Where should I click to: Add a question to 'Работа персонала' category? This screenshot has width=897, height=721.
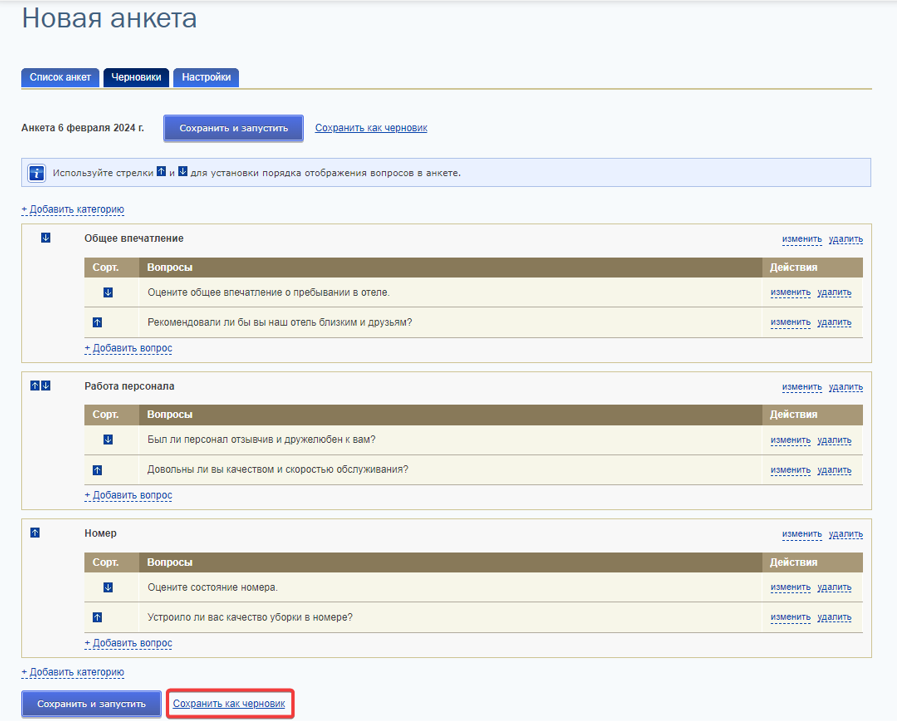(128, 495)
